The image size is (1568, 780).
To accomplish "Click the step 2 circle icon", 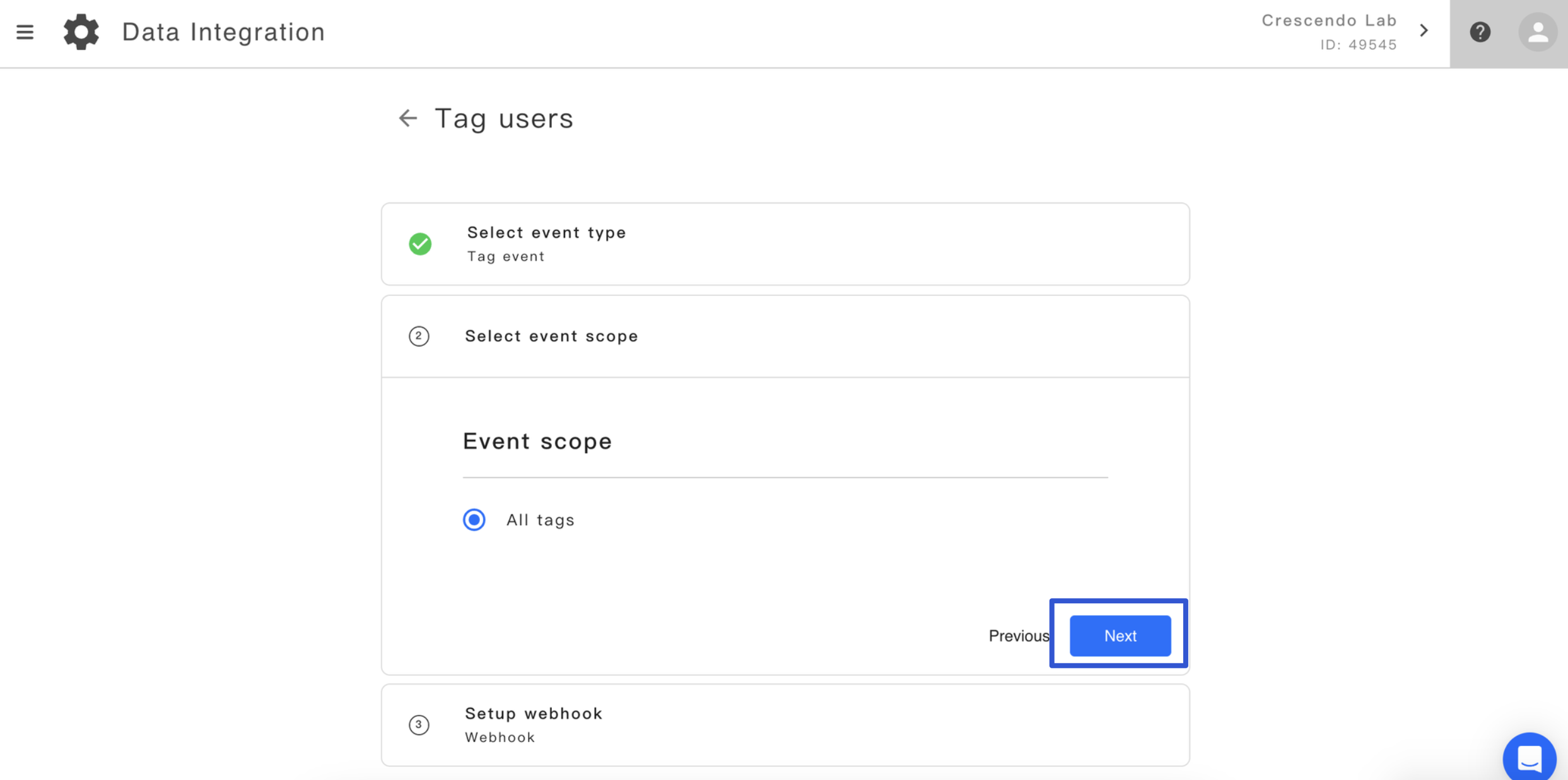I will 419,336.
